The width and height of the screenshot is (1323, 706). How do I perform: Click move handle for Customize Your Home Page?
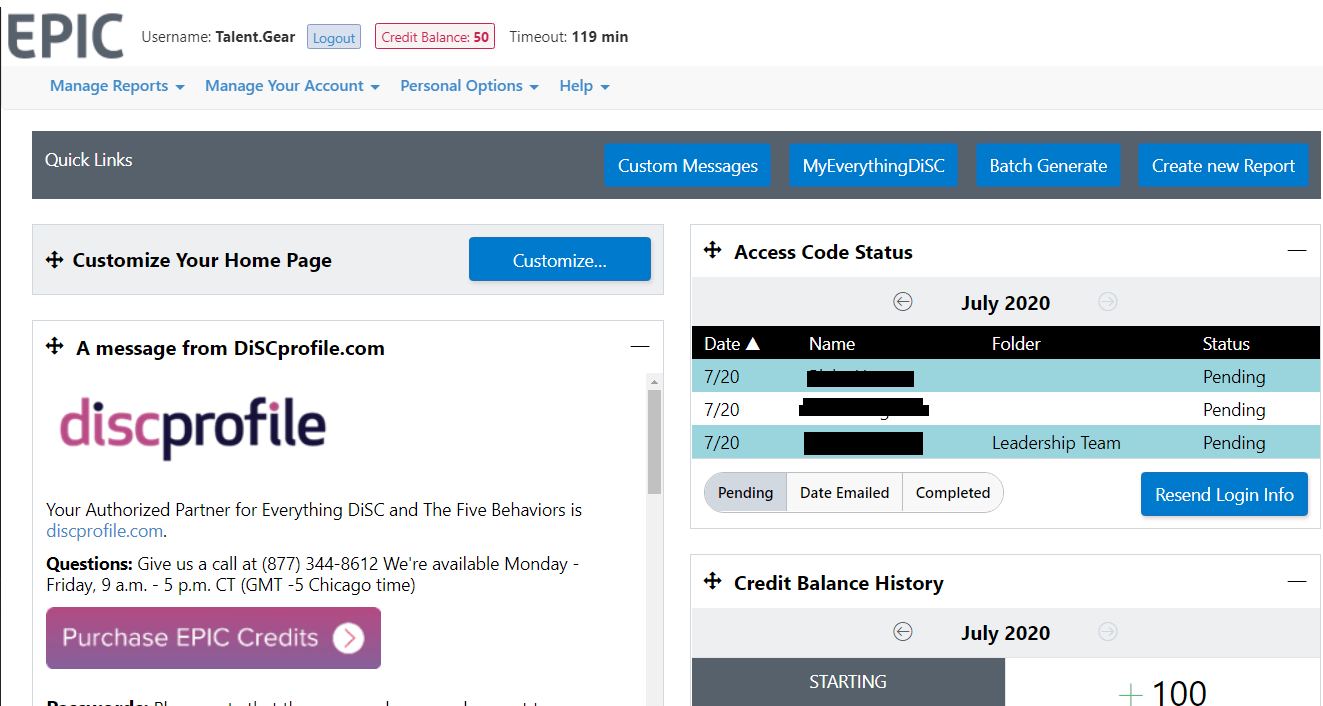point(55,260)
